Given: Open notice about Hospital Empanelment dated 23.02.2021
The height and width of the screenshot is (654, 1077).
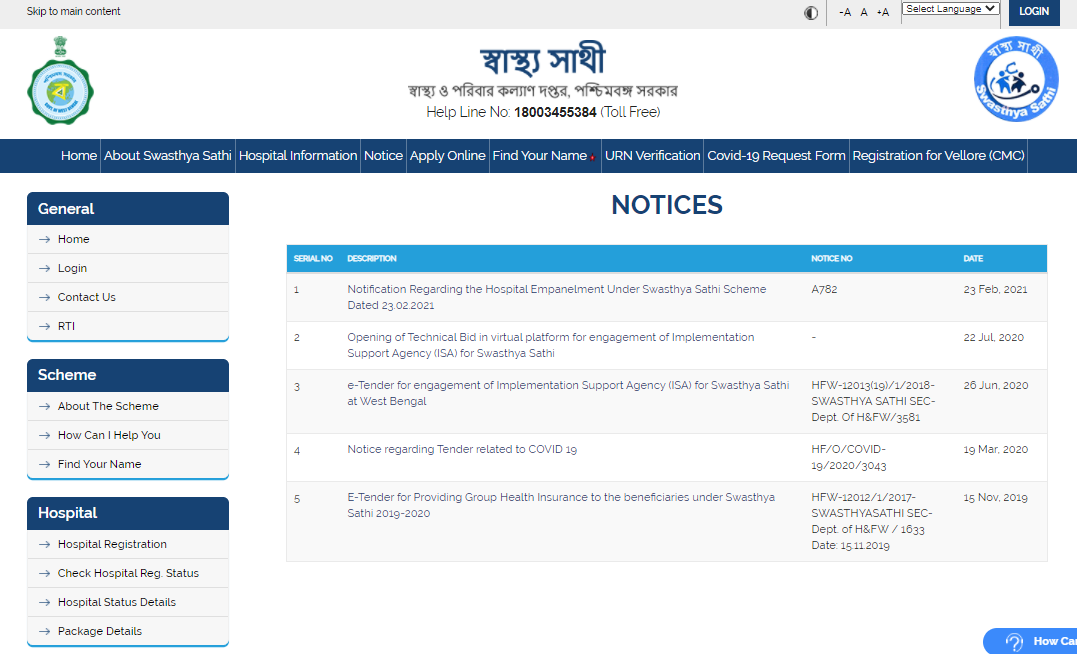Looking at the screenshot, I should point(556,297).
